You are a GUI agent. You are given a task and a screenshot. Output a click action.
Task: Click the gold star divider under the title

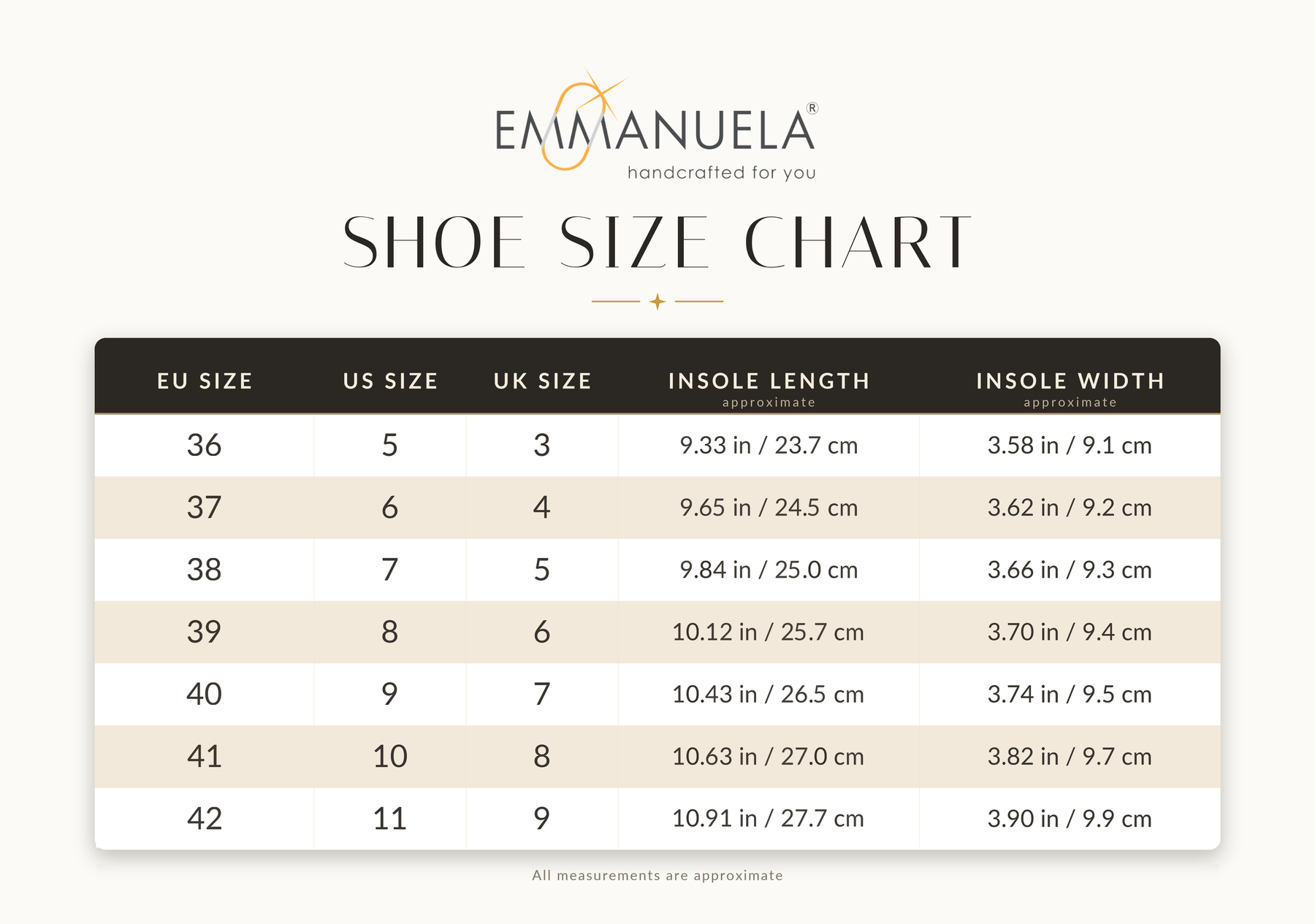pos(657,301)
